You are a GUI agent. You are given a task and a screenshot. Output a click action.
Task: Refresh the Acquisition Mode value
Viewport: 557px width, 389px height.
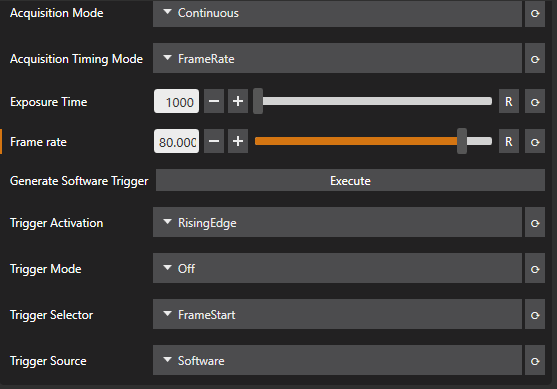pos(535,13)
